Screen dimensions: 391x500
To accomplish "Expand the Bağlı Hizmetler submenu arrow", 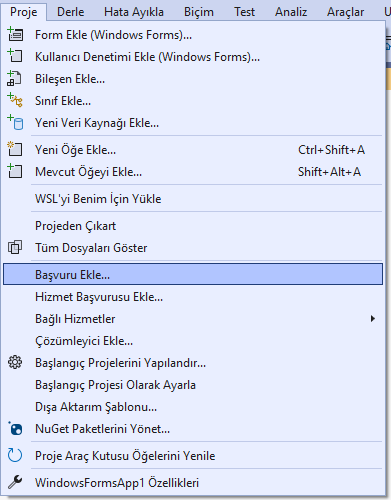I will point(373,319).
